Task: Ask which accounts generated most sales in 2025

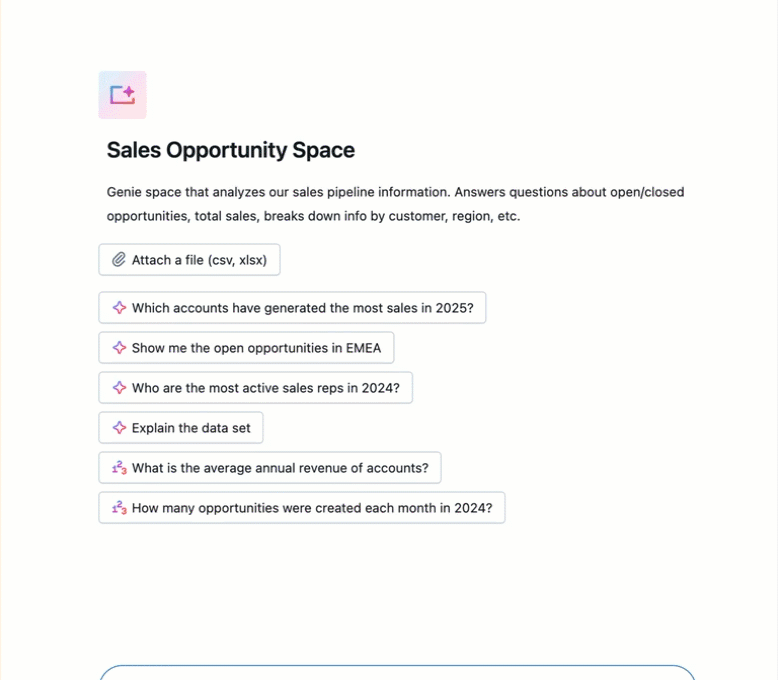Action: [302, 308]
